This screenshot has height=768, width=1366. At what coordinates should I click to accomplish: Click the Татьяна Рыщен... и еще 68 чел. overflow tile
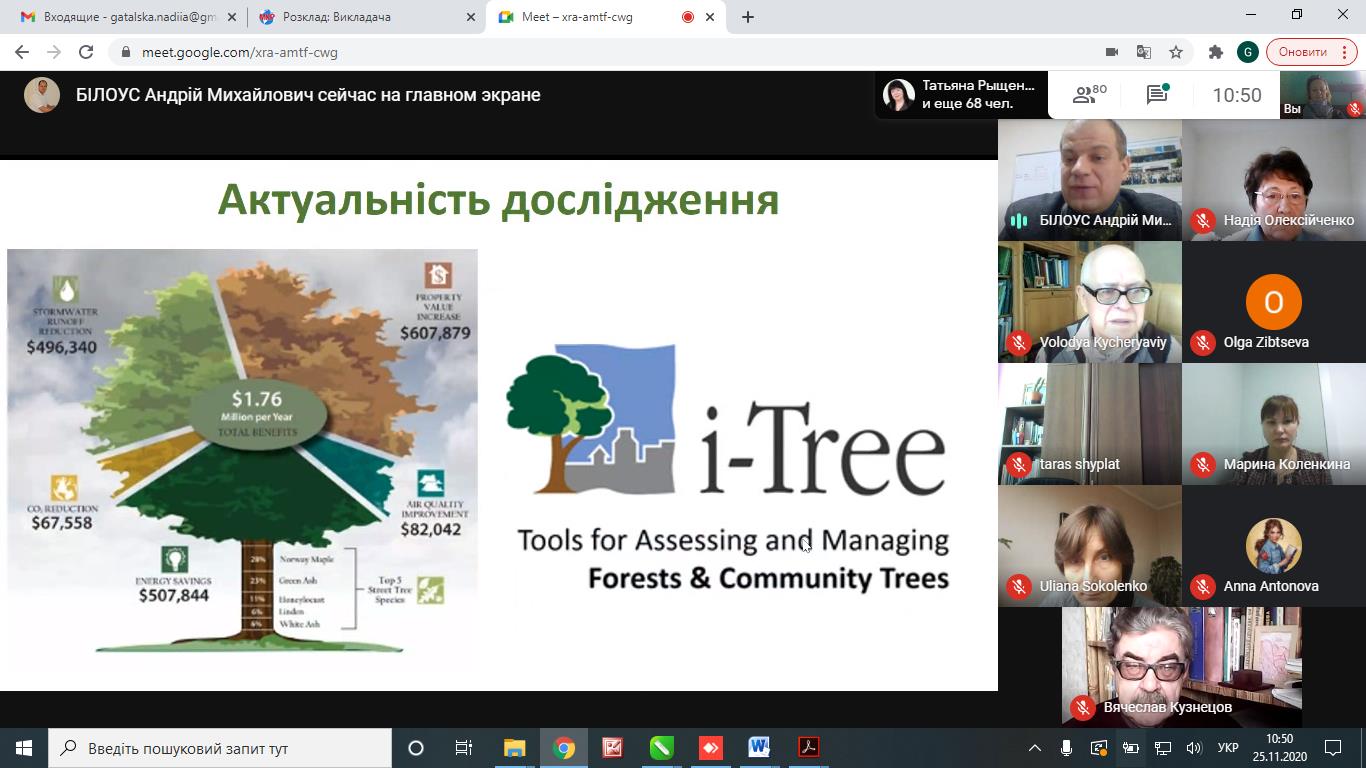[x=962, y=95]
